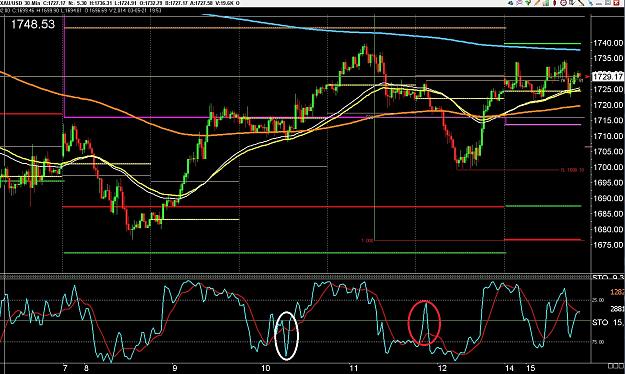Click the red vertical marker toolbar icon

(554, 3)
